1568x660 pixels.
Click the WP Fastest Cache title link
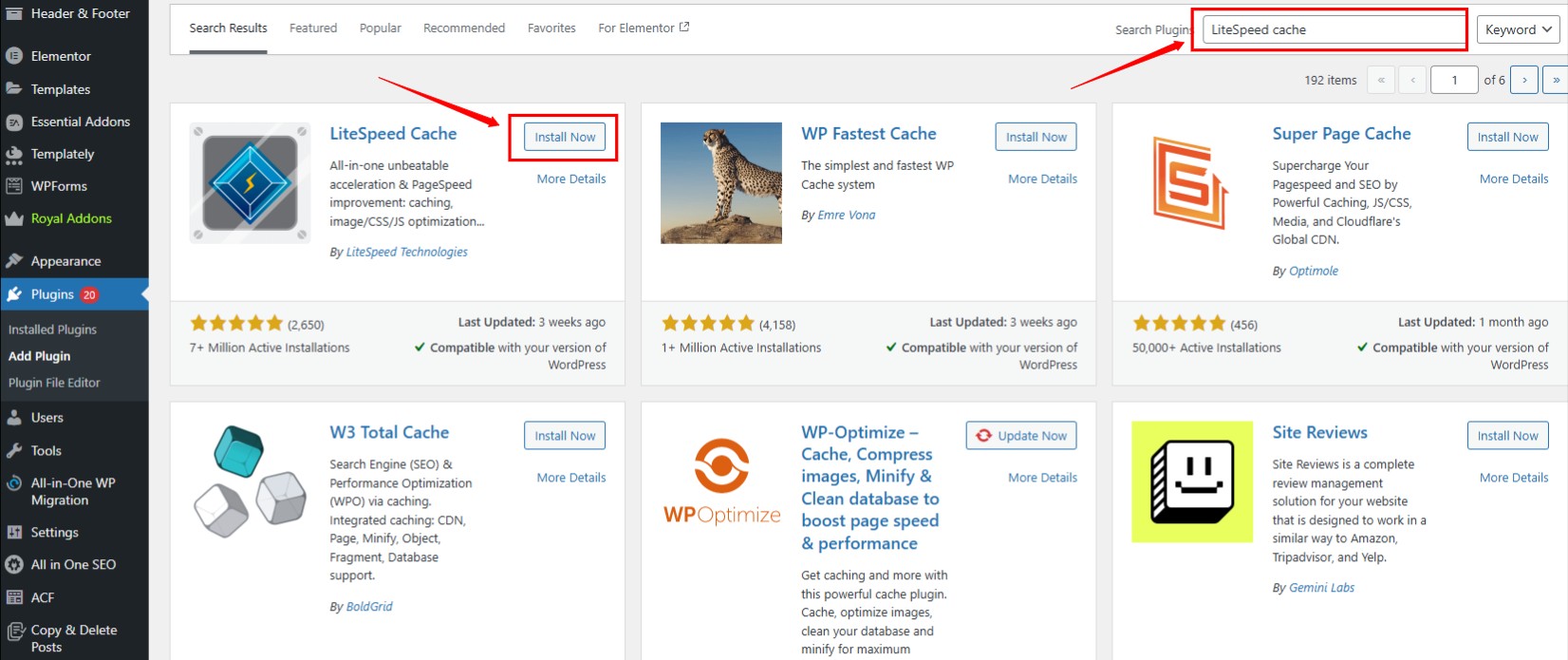point(868,134)
